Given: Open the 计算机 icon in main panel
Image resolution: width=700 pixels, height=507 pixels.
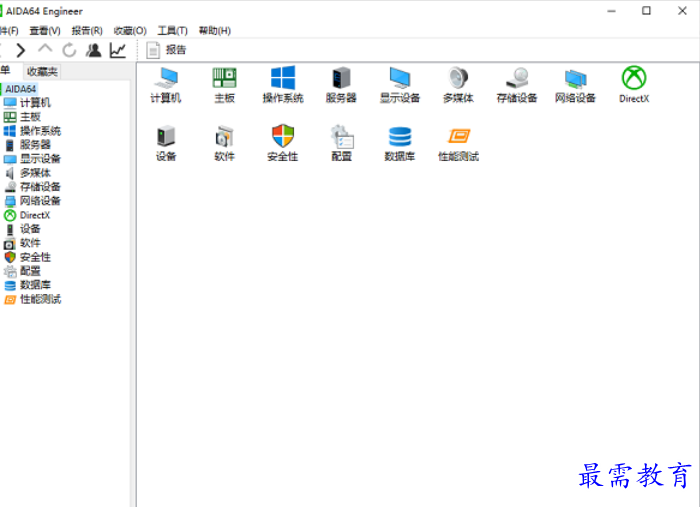Looking at the screenshot, I should click(166, 85).
